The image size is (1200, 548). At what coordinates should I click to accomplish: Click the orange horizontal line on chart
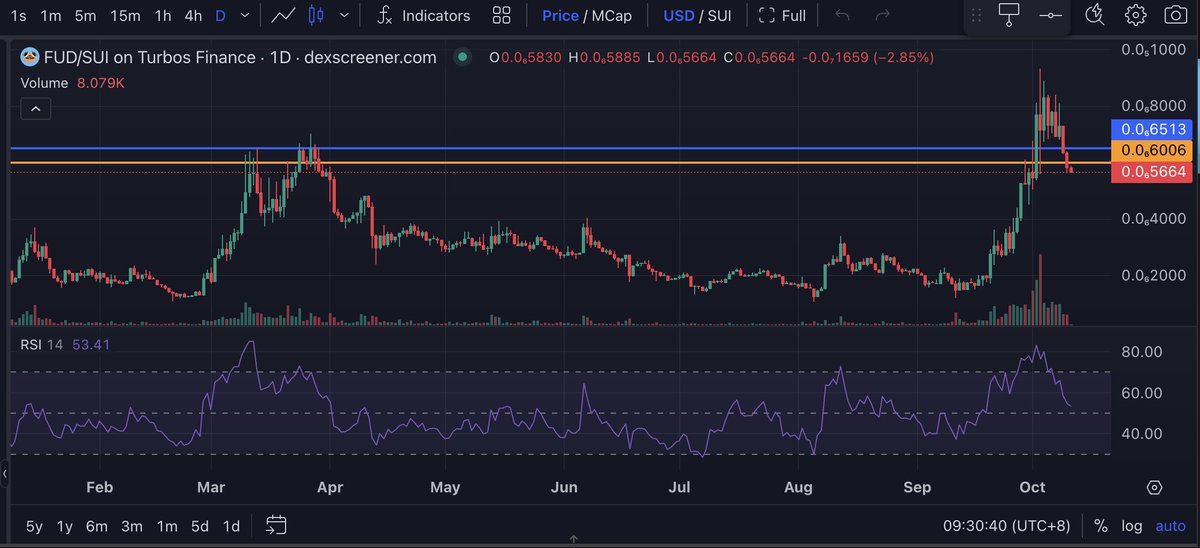(560, 162)
